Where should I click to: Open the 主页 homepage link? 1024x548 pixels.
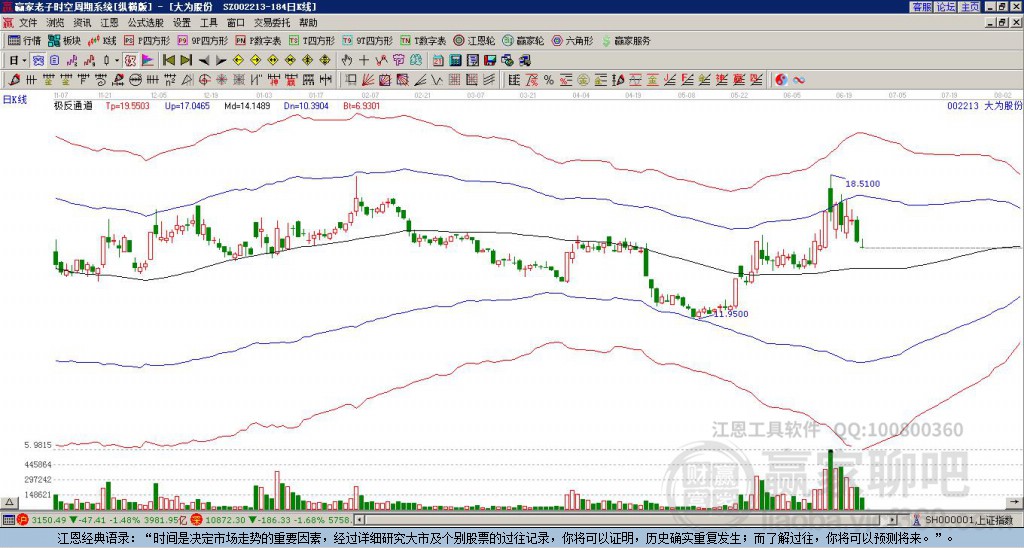click(x=969, y=7)
